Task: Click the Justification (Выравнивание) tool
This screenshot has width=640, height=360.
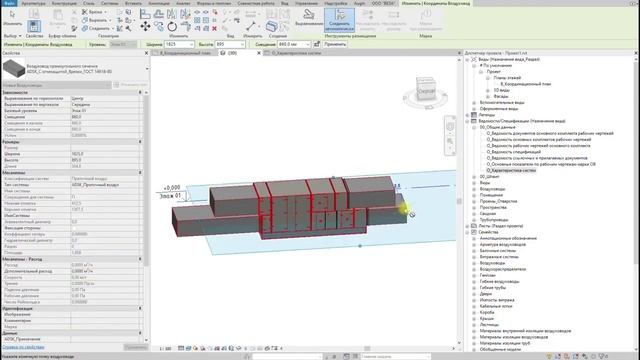Action: coord(309,17)
